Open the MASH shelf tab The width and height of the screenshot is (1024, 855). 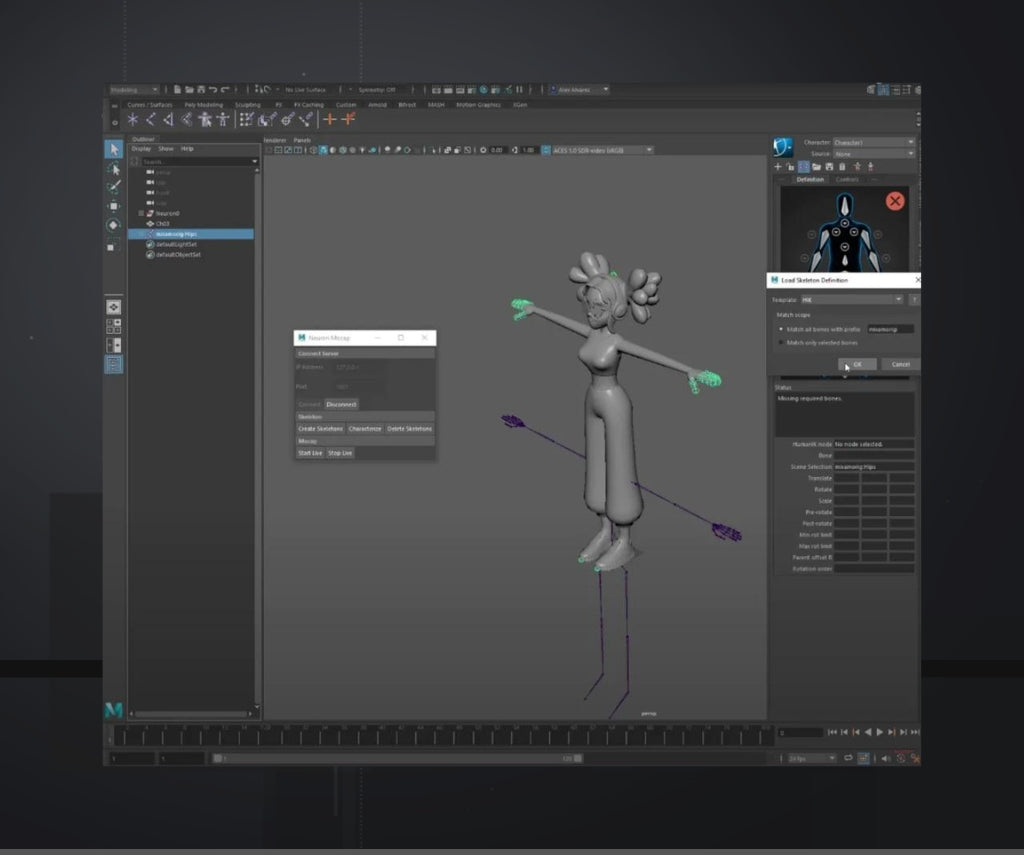(x=436, y=105)
